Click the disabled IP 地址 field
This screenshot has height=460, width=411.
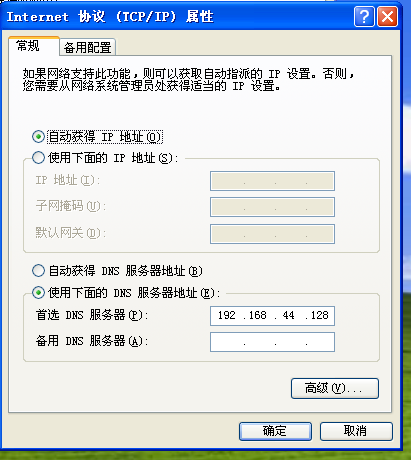(x=272, y=181)
